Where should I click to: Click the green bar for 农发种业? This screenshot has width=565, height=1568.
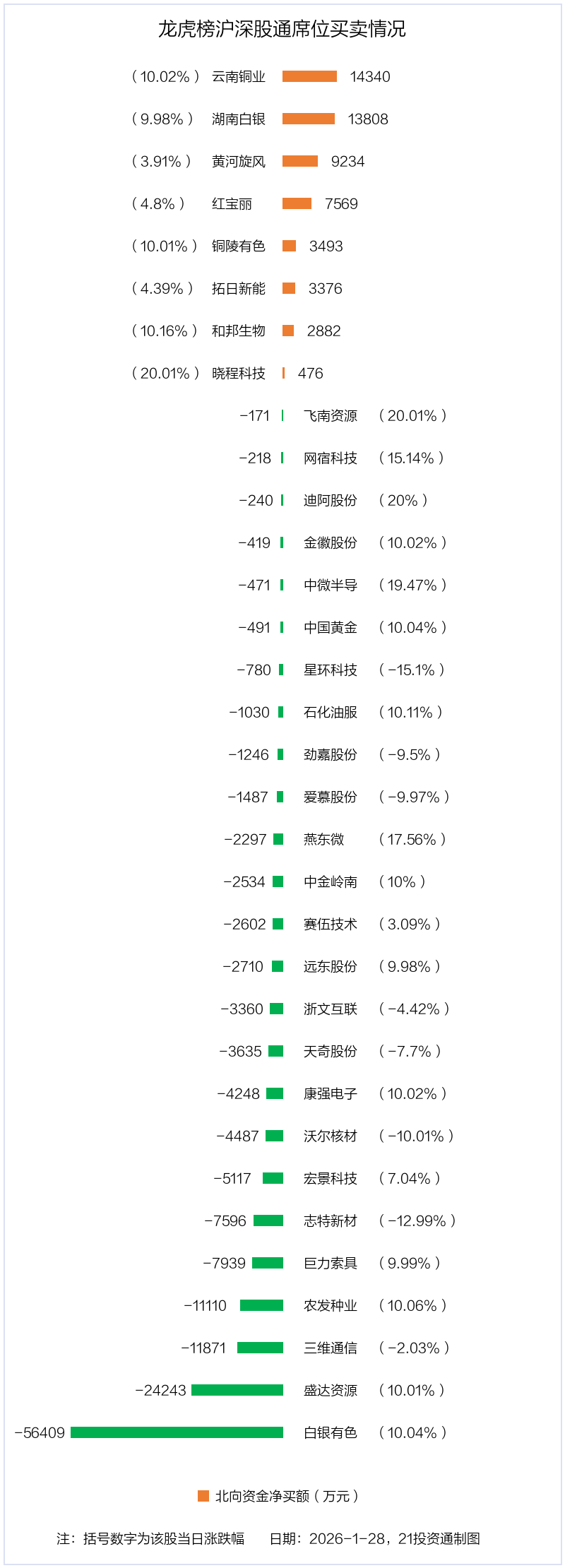[261, 1305]
